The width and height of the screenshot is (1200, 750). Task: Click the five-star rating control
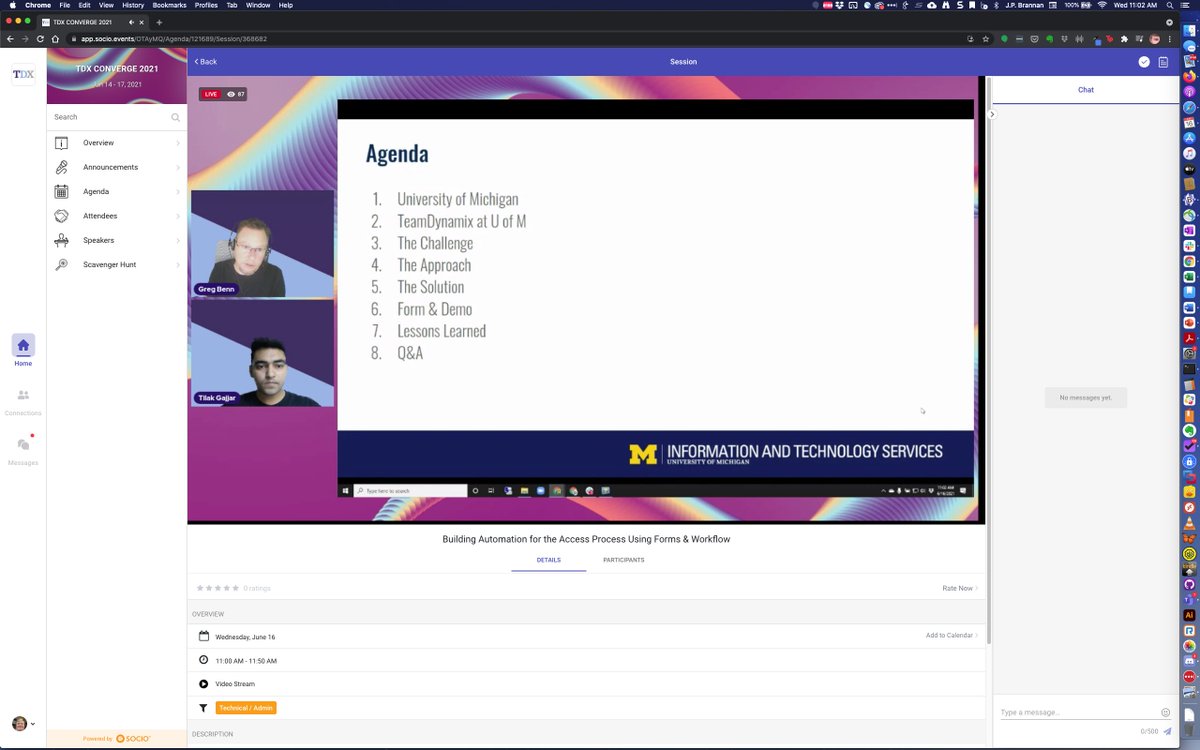tap(218, 588)
